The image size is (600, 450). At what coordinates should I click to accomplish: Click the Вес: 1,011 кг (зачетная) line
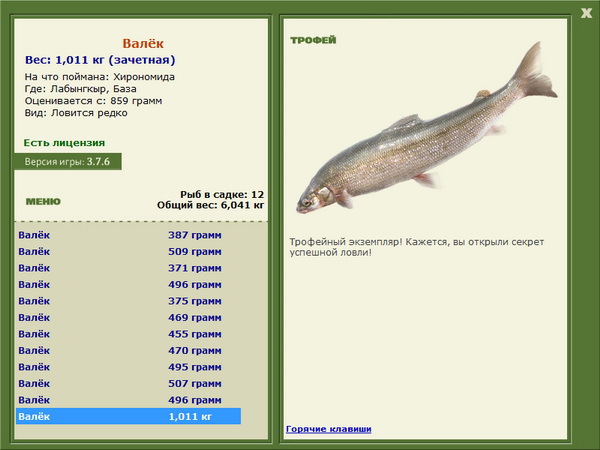point(100,60)
